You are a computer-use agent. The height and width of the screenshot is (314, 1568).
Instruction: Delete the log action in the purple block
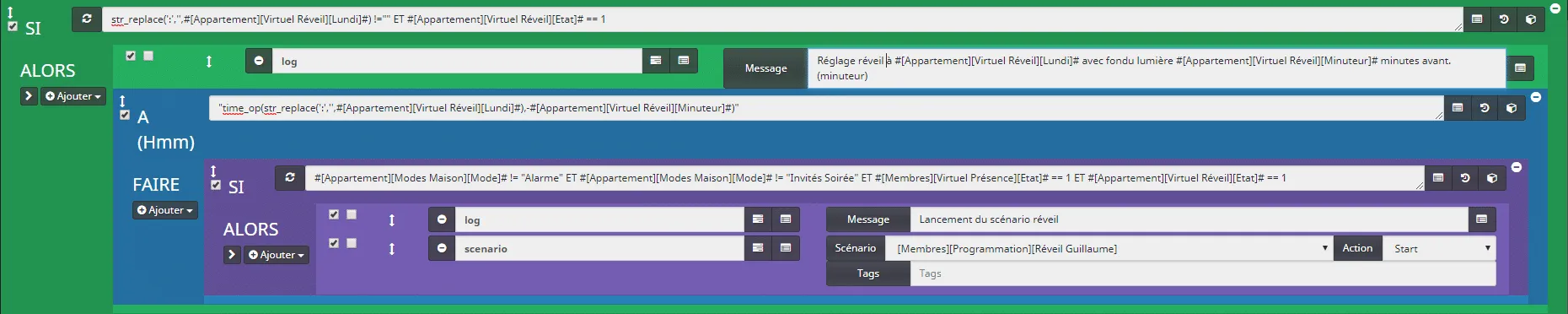(442, 219)
